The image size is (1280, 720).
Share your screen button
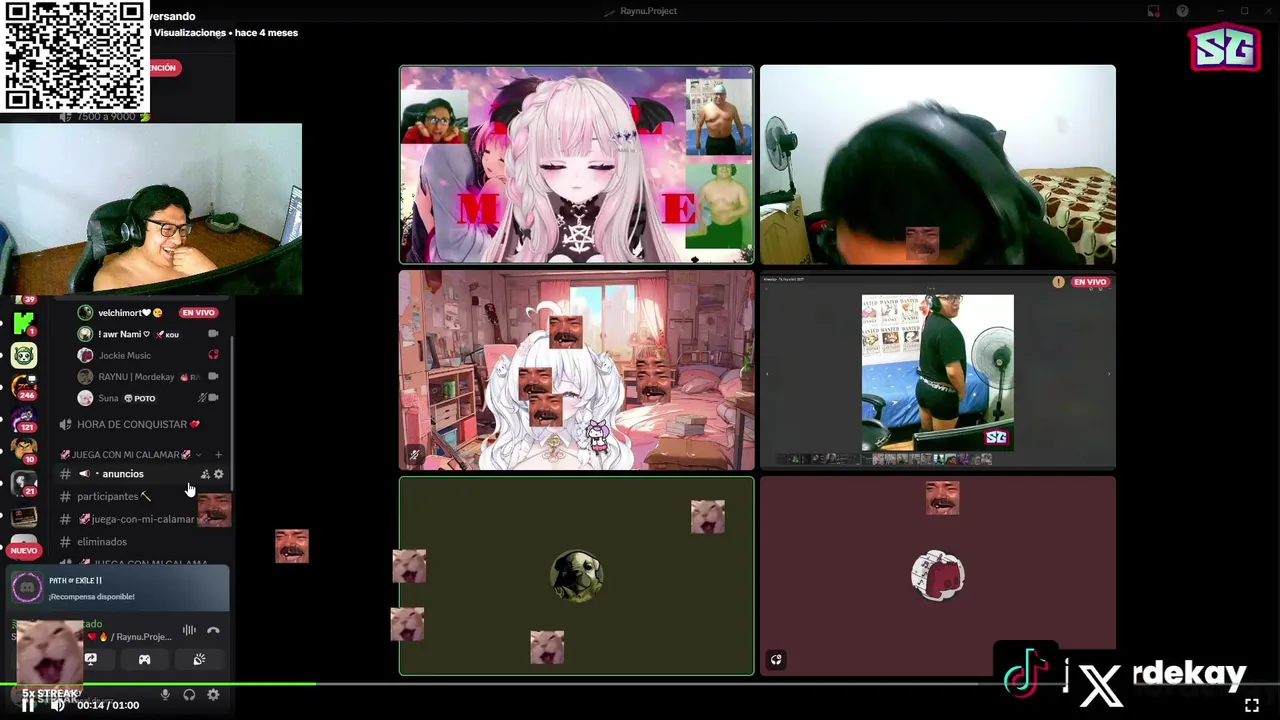pos(90,659)
